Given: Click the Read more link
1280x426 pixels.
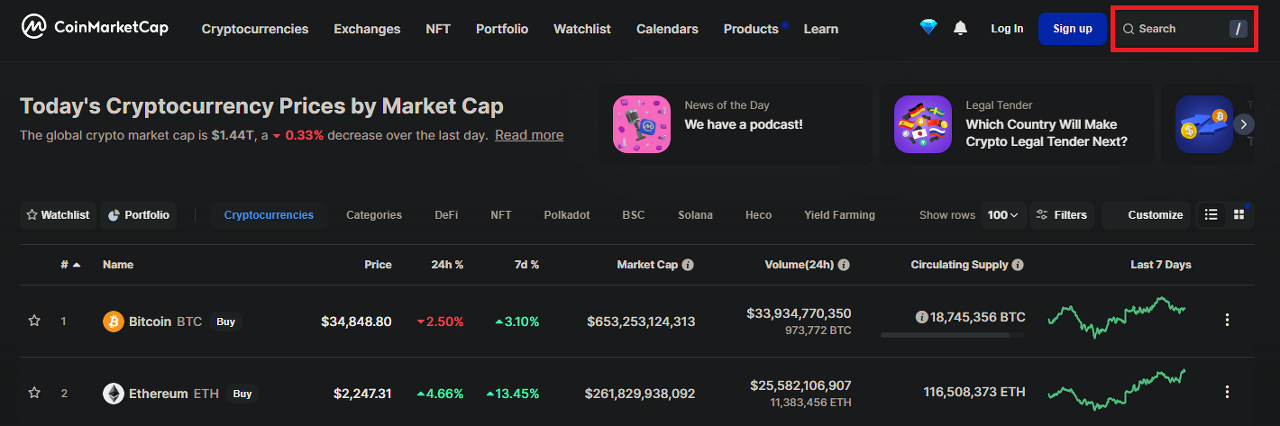Looking at the screenshot, I should click(x=529, y=135).
